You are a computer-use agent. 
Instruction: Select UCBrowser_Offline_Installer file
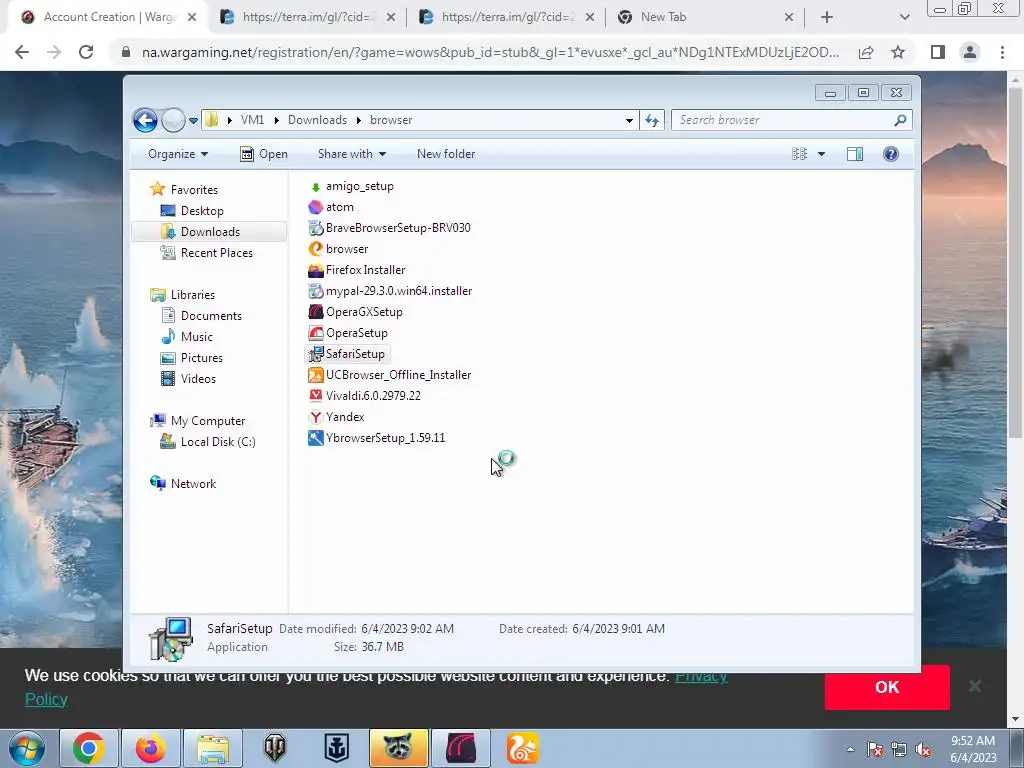390,375
